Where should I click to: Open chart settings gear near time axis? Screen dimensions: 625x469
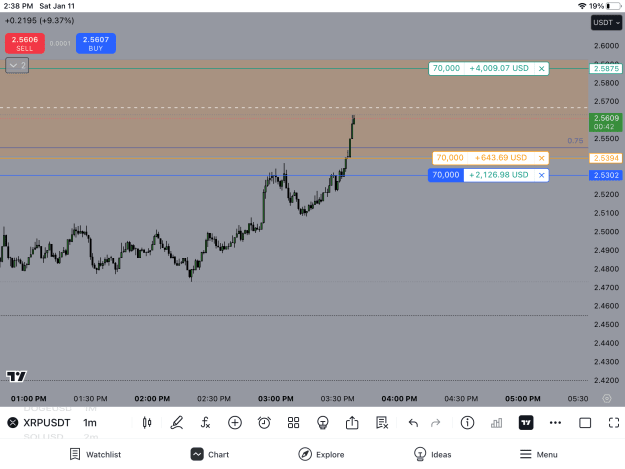[607, 398]
